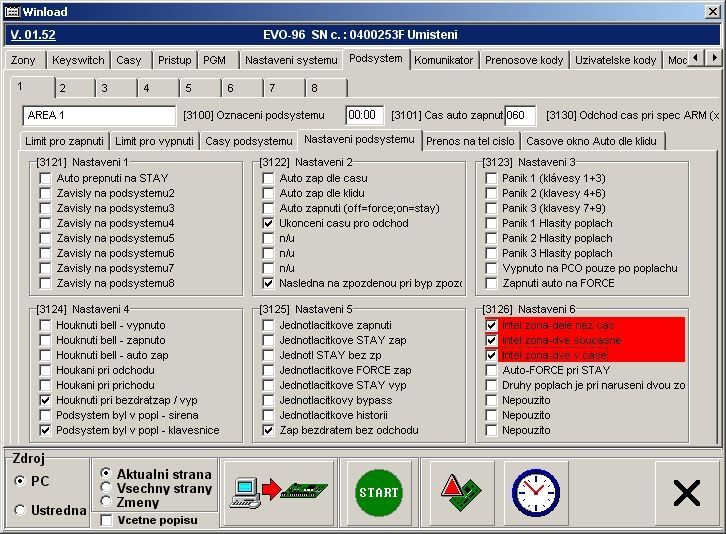Click the PC-to-panel transfer icon
This screenshot has width=726, height=534.
(264, 492)
